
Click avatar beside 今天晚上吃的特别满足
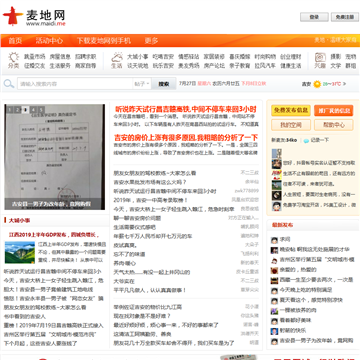pyautogui.click(x=274, y=291)
